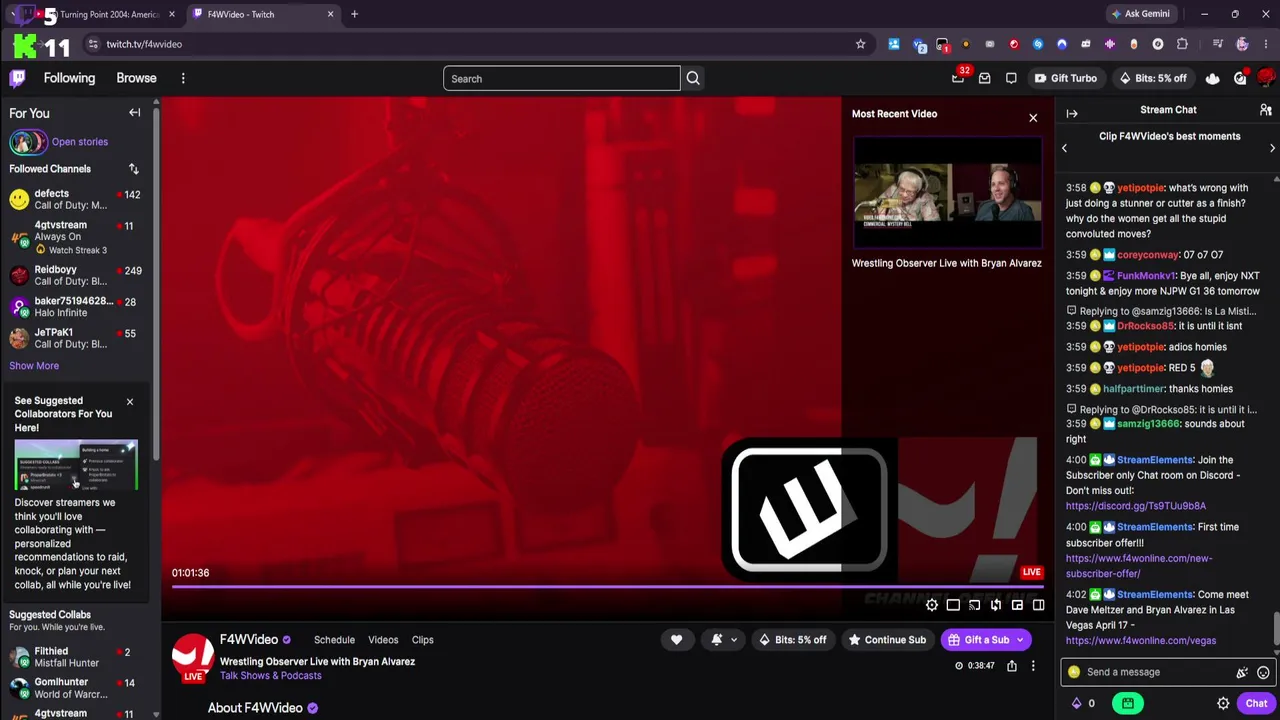Open the Whispers chat bubble icon
The image size is (1280, 720).
pos(1011,78)
